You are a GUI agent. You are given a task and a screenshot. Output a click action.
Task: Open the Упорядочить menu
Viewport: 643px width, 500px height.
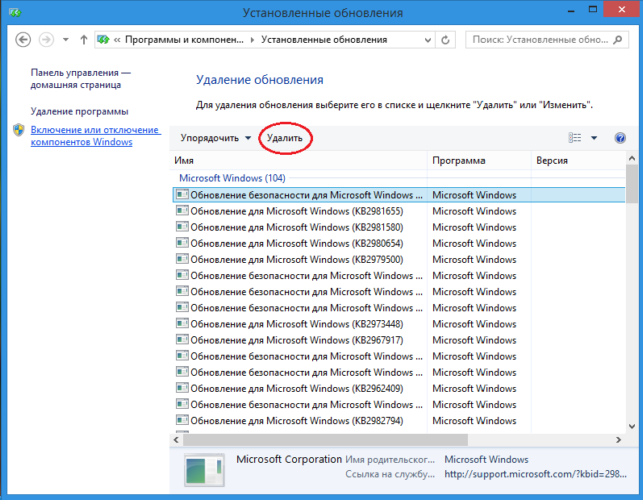point(215,138)
